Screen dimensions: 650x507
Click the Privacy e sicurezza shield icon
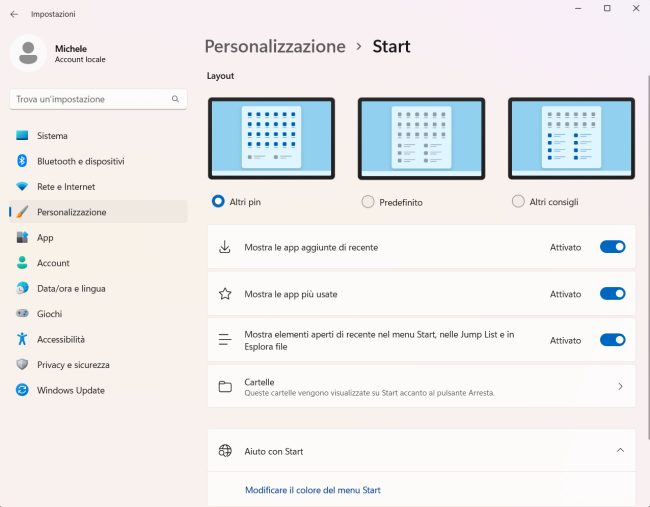[22, 364]
